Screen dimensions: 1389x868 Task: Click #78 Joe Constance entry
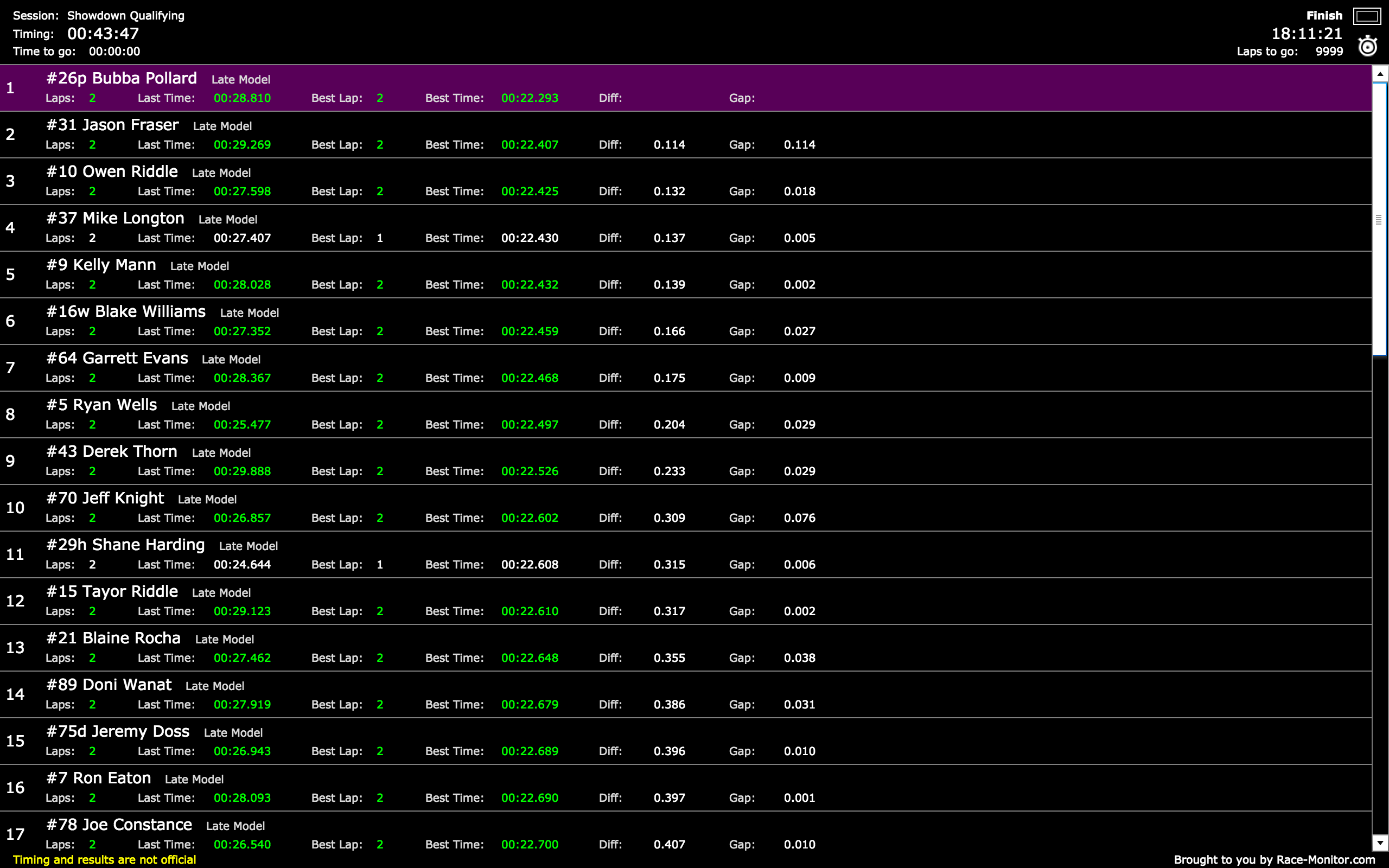click(119, 825)
